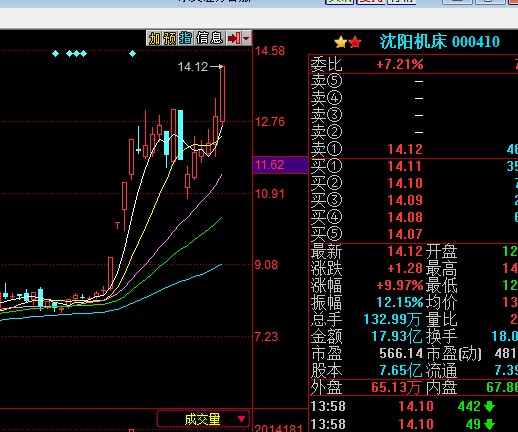
Task: Select the 买① bid price 14.11
Action: 405,166
